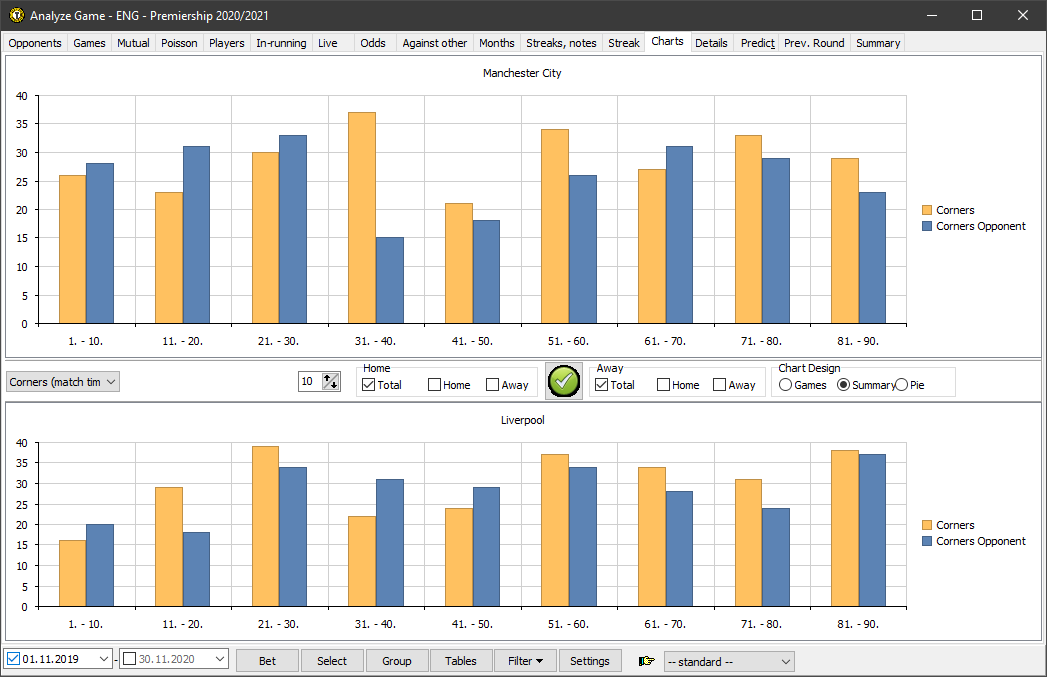Click the Bet button
This screenshot has width=1047, height=677.
[268, 661]
